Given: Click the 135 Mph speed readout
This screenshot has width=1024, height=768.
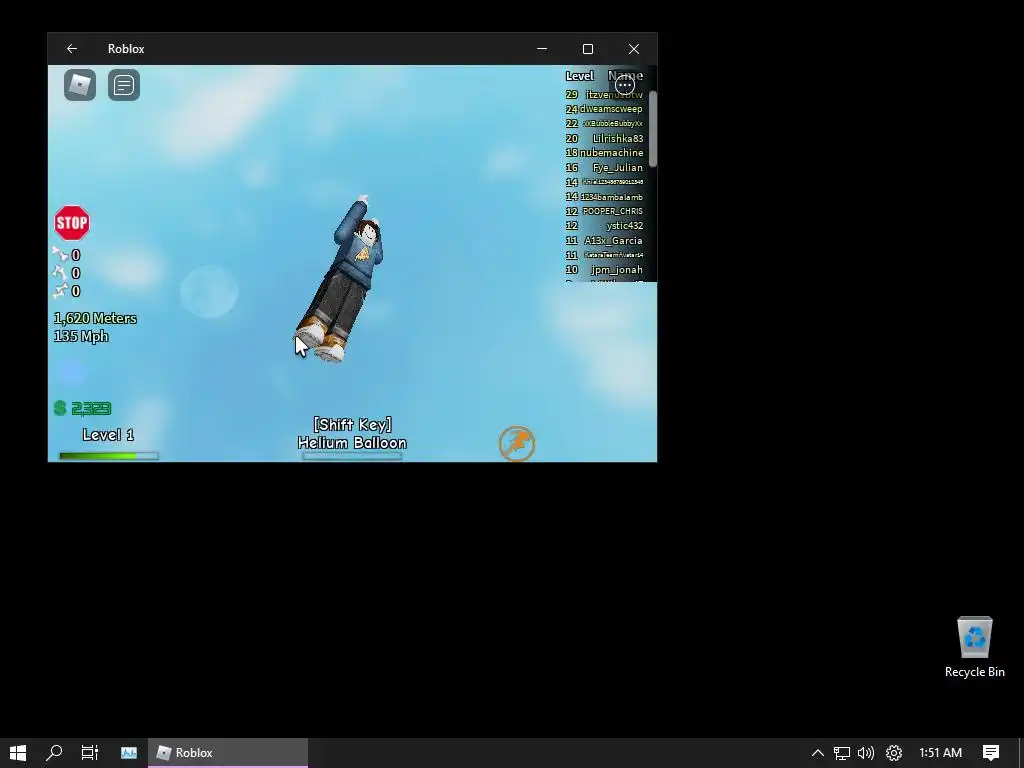Looking at the screenshot, I should click(x=81, y=336).
